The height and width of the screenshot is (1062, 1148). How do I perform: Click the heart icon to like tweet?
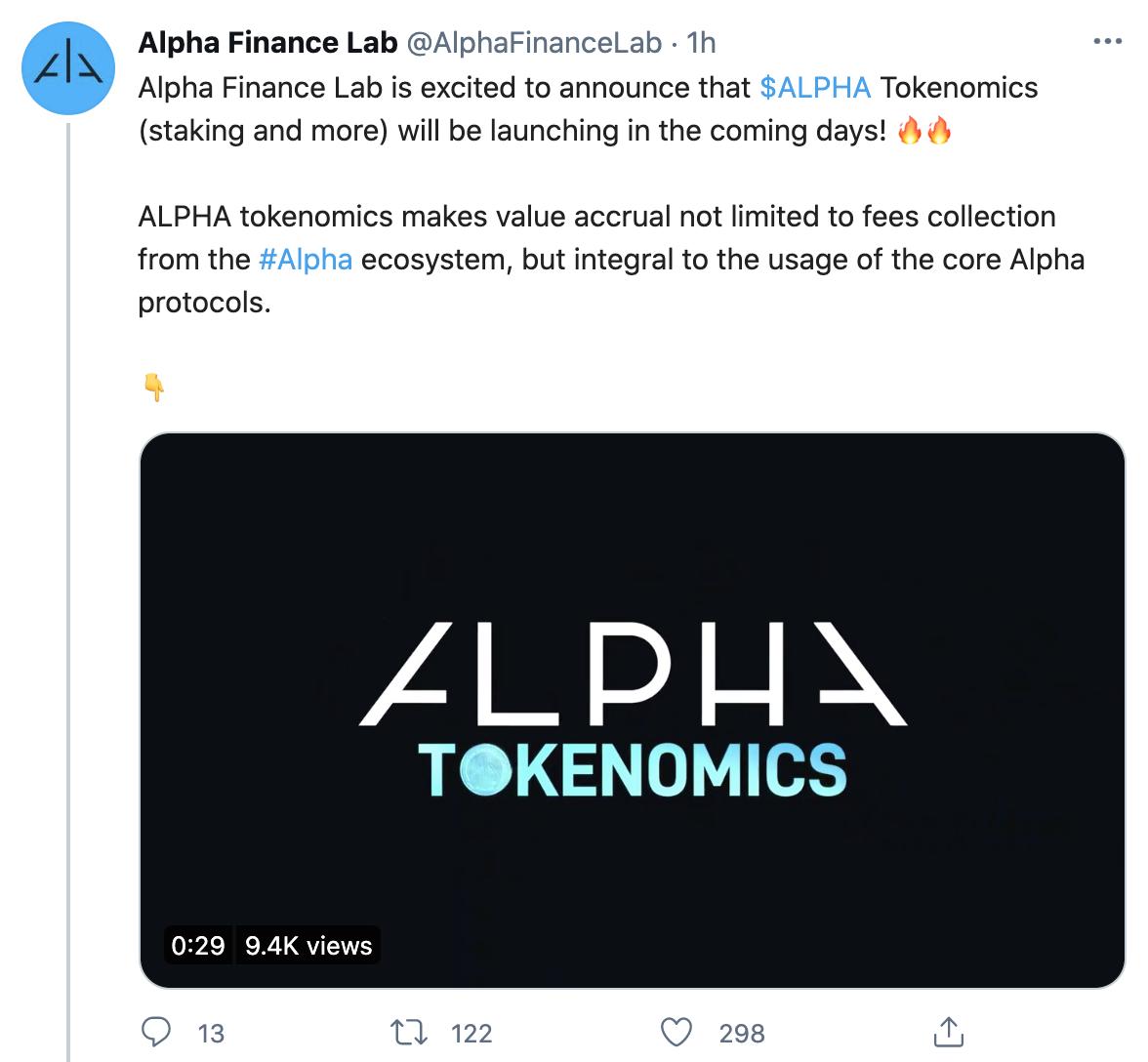click(677, 1032)
